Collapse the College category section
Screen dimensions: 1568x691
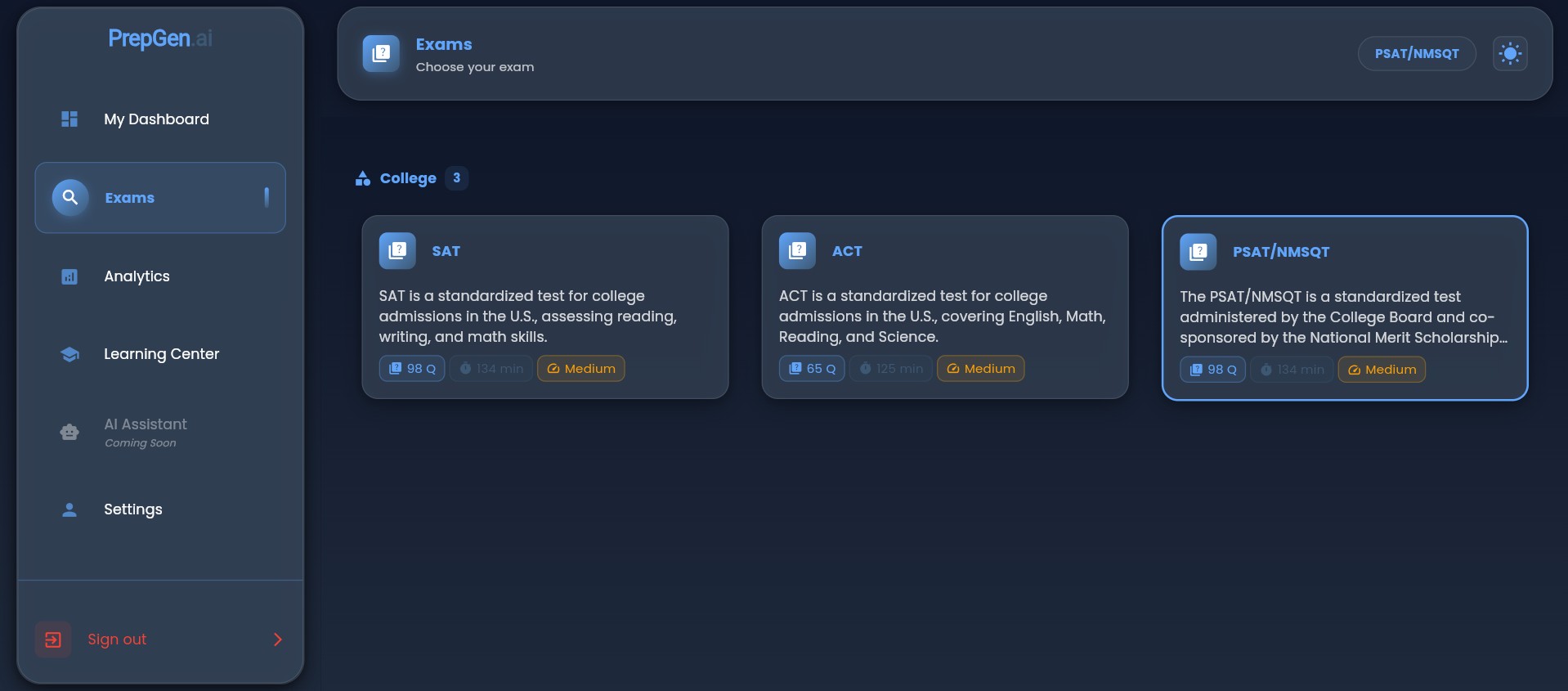point(407,178)
